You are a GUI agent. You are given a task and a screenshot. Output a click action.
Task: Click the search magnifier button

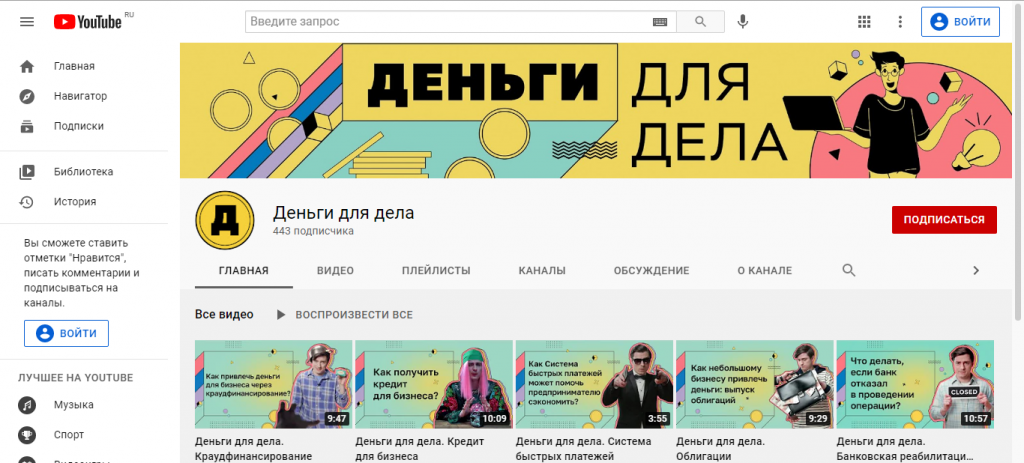point(701,22)
